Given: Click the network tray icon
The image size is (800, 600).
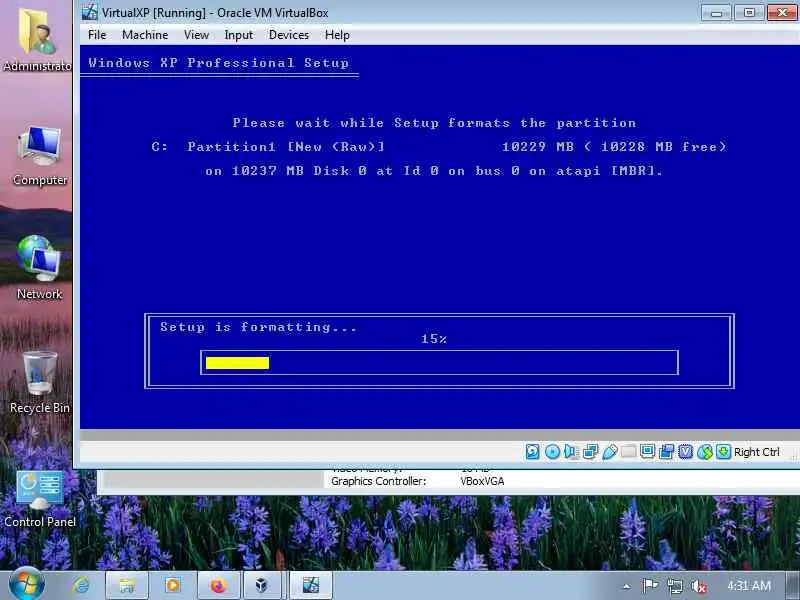Looking at the screenshot, I should coord(674,586).
